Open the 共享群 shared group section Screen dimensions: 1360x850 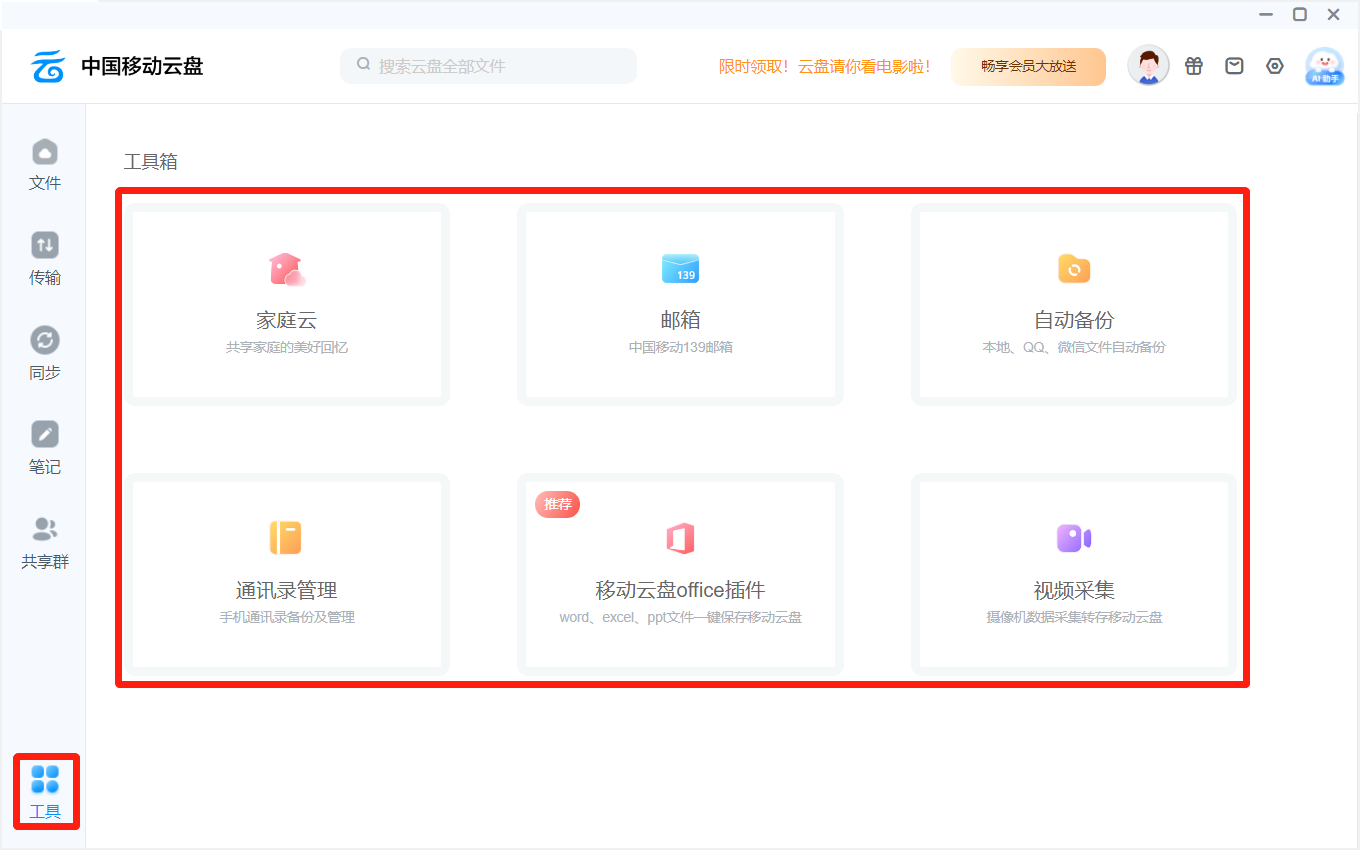coord(45,544)
